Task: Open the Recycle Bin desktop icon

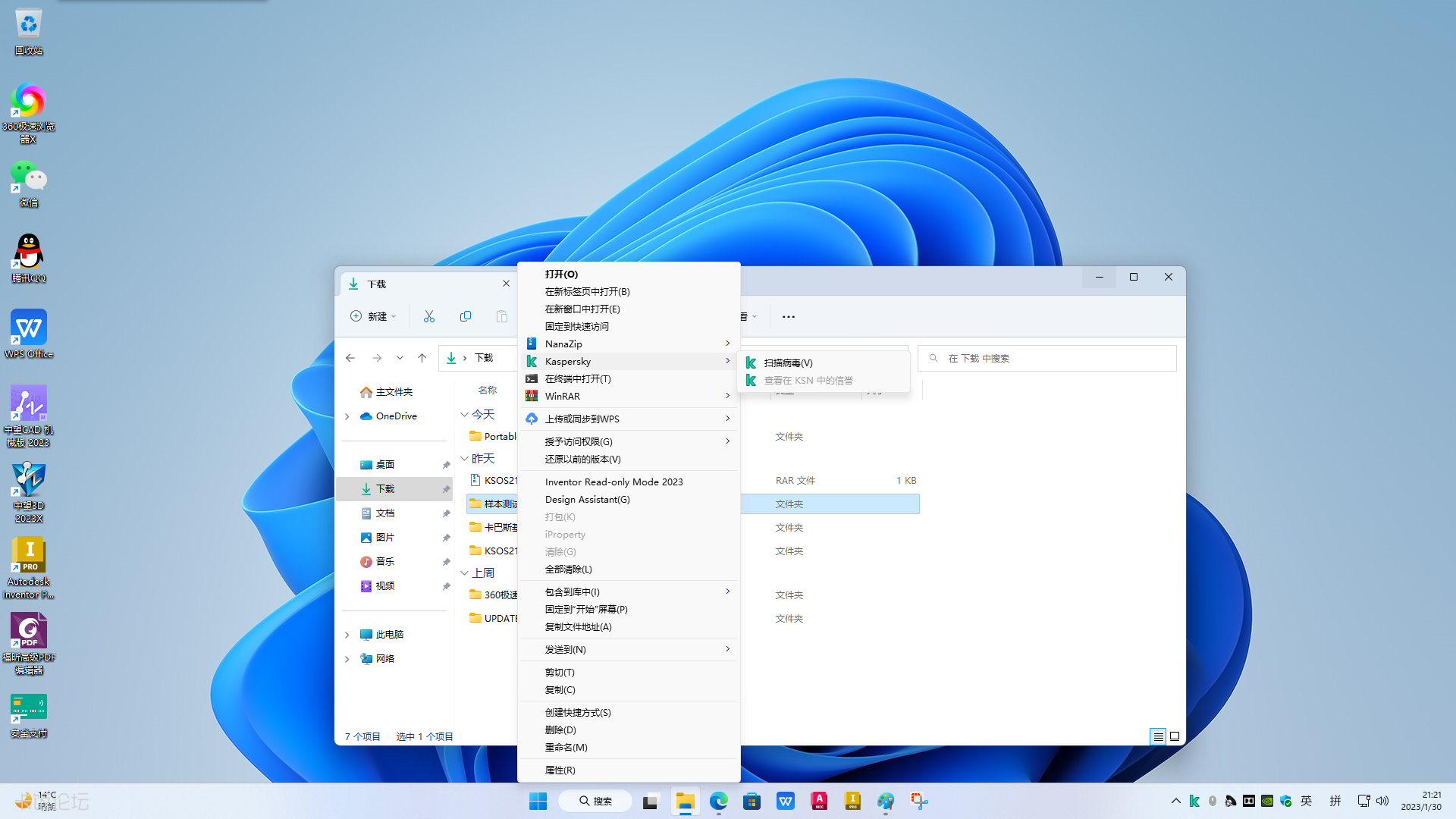Action: (29, 32)
